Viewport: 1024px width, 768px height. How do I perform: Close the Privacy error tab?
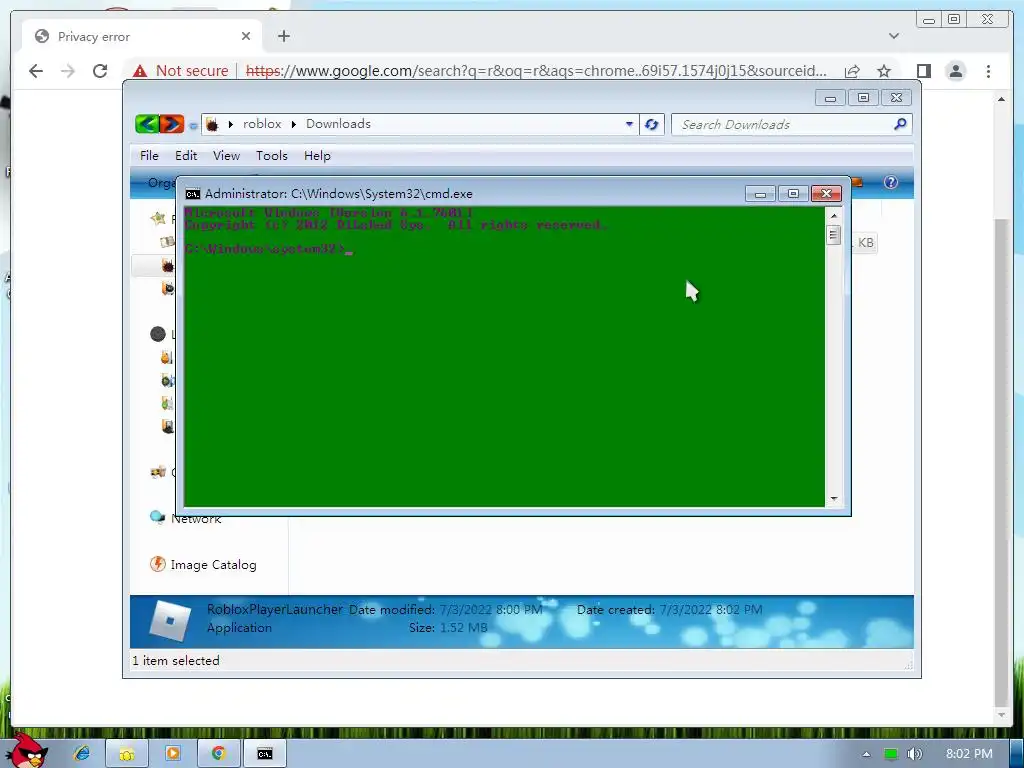[246, 36]
